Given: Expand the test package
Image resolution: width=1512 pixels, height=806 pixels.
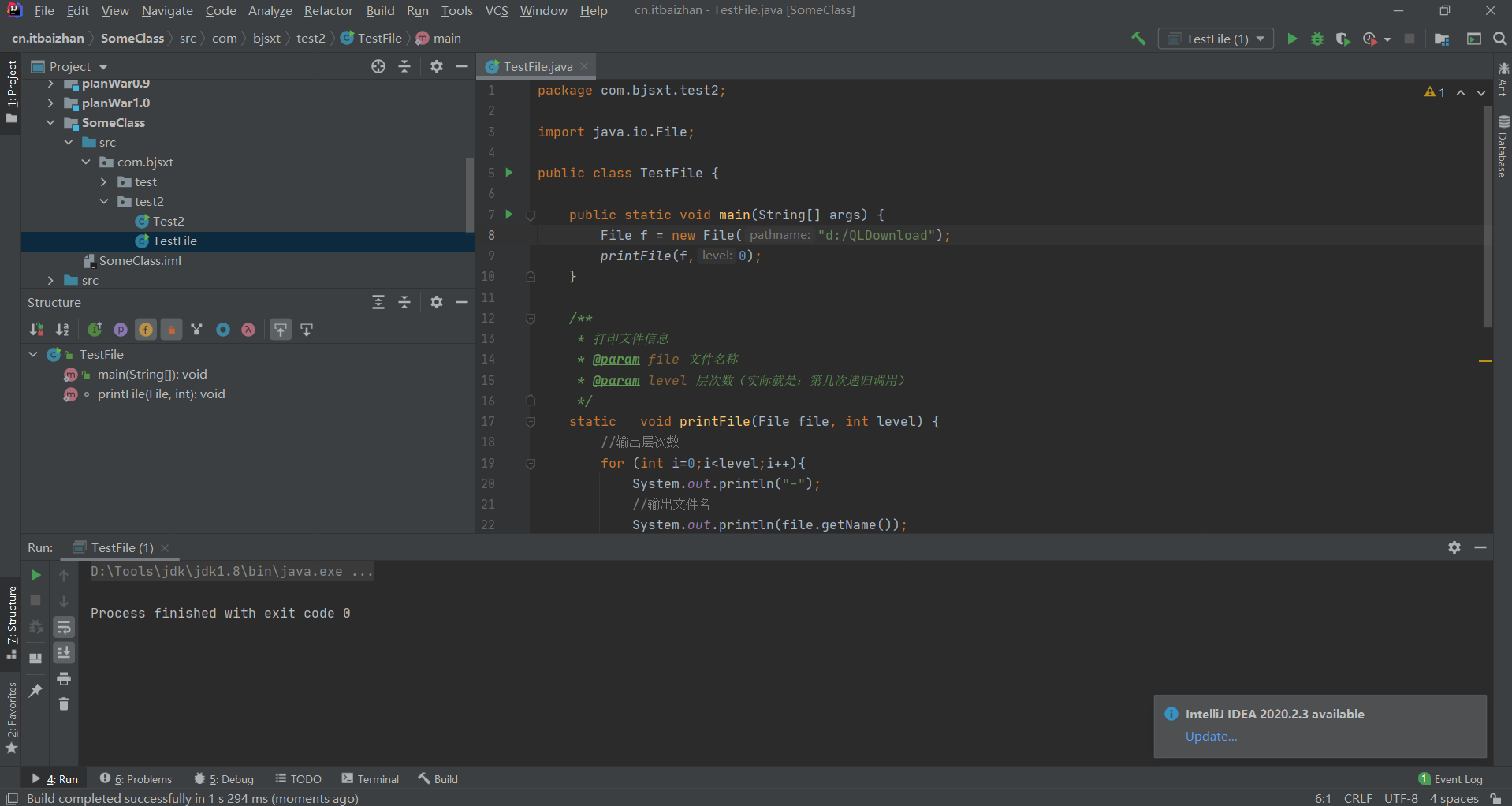Looking at the screenshot, I should pyautogui.click(x=103, y=181).
